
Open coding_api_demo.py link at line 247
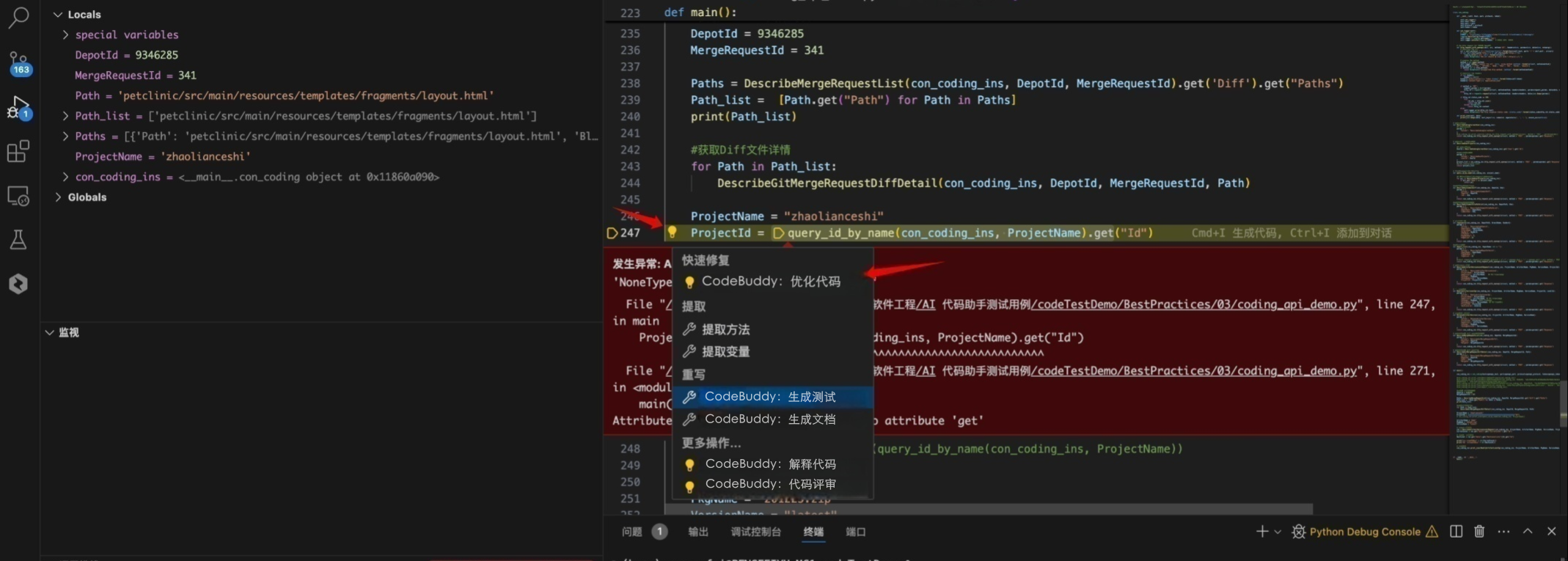1193,304
